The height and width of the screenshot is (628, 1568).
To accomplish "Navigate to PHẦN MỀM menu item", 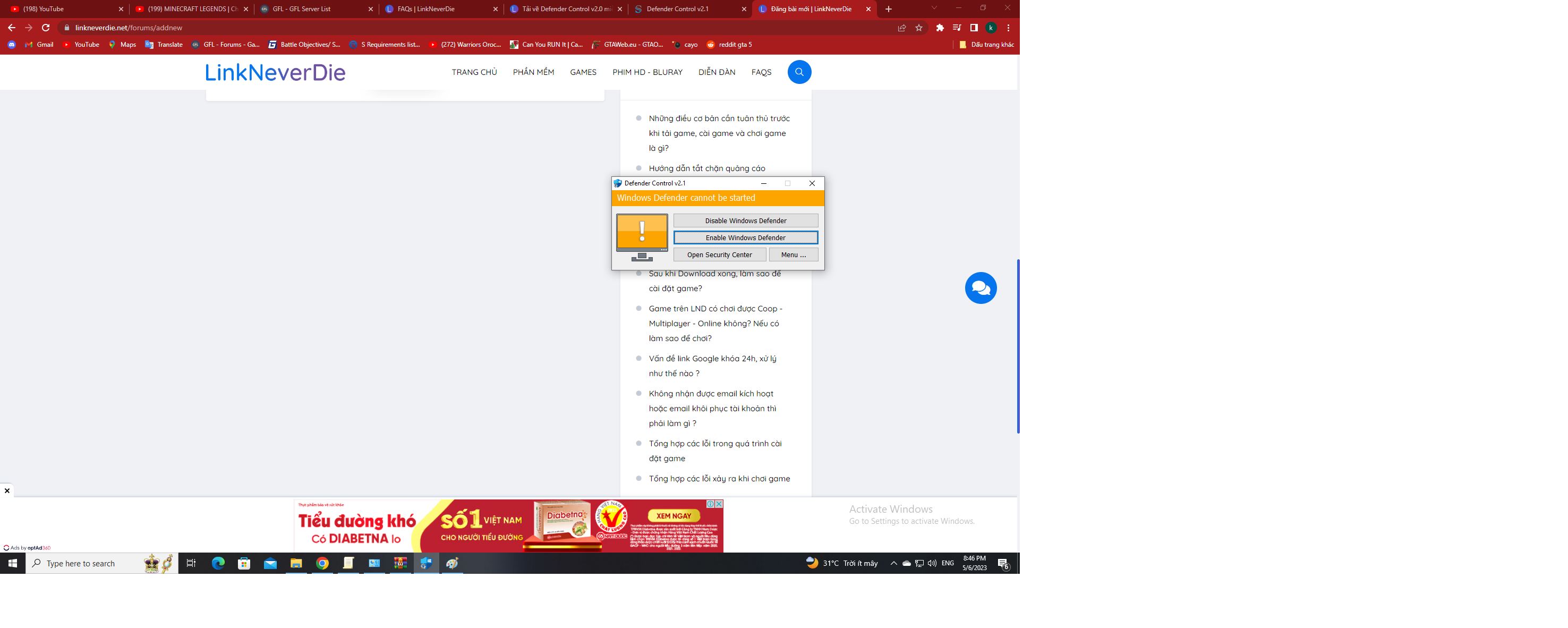I will click(534, 72).
